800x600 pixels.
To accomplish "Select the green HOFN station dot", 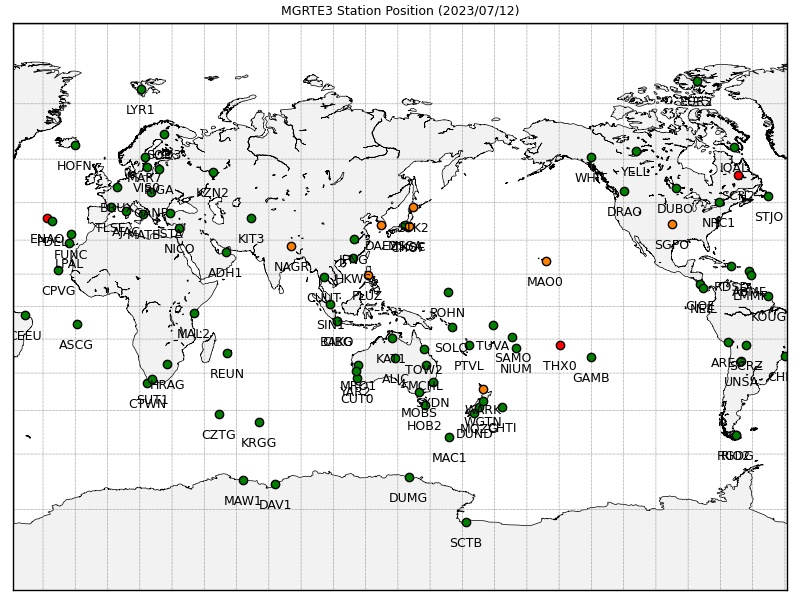I will click(76, 145).
